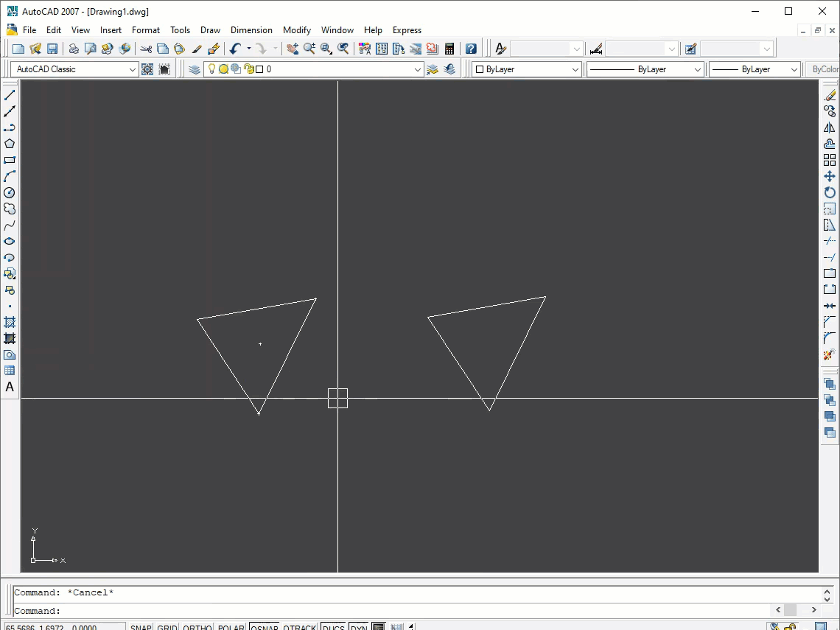840x630 pixels.
Task: Select the Spline drawing tool
Action: point(10,225)
